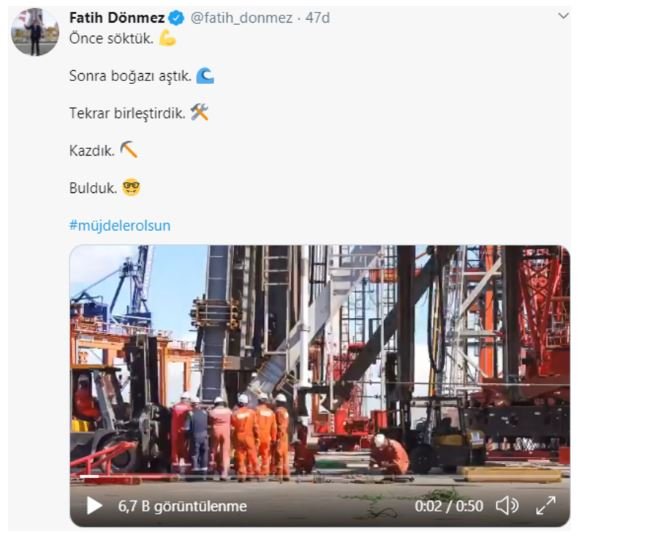The width and height of the screenshot is (670, 537).
Task: Click the 'Tekrar birleştirdik.' tweet text
Action: pos(127,113)
